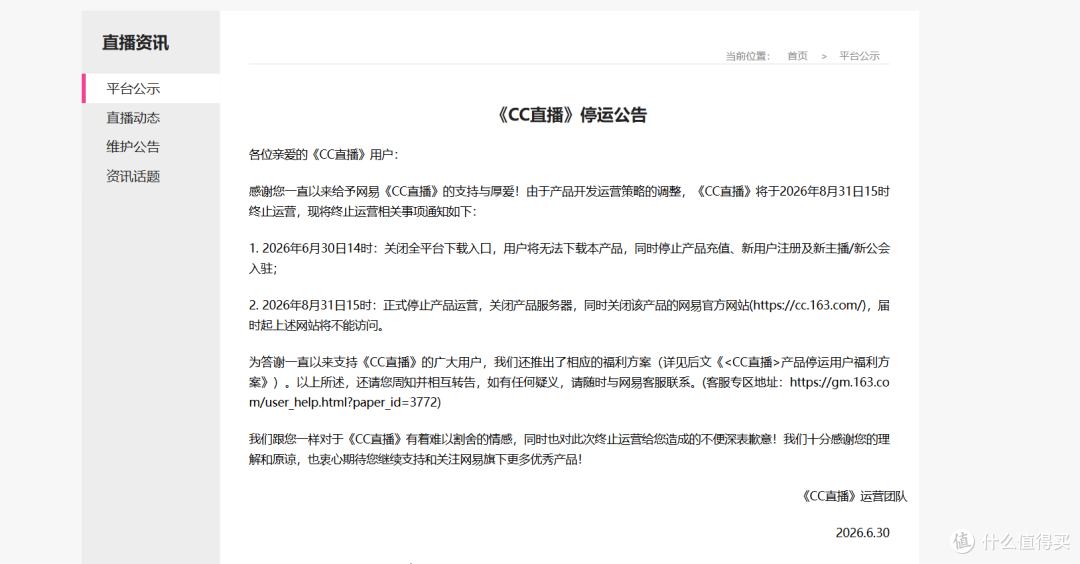Click the 《CC直播》停运公告 title
Image resolution: width=1080 pixels, height=564 pixels.
click(570, 115)
